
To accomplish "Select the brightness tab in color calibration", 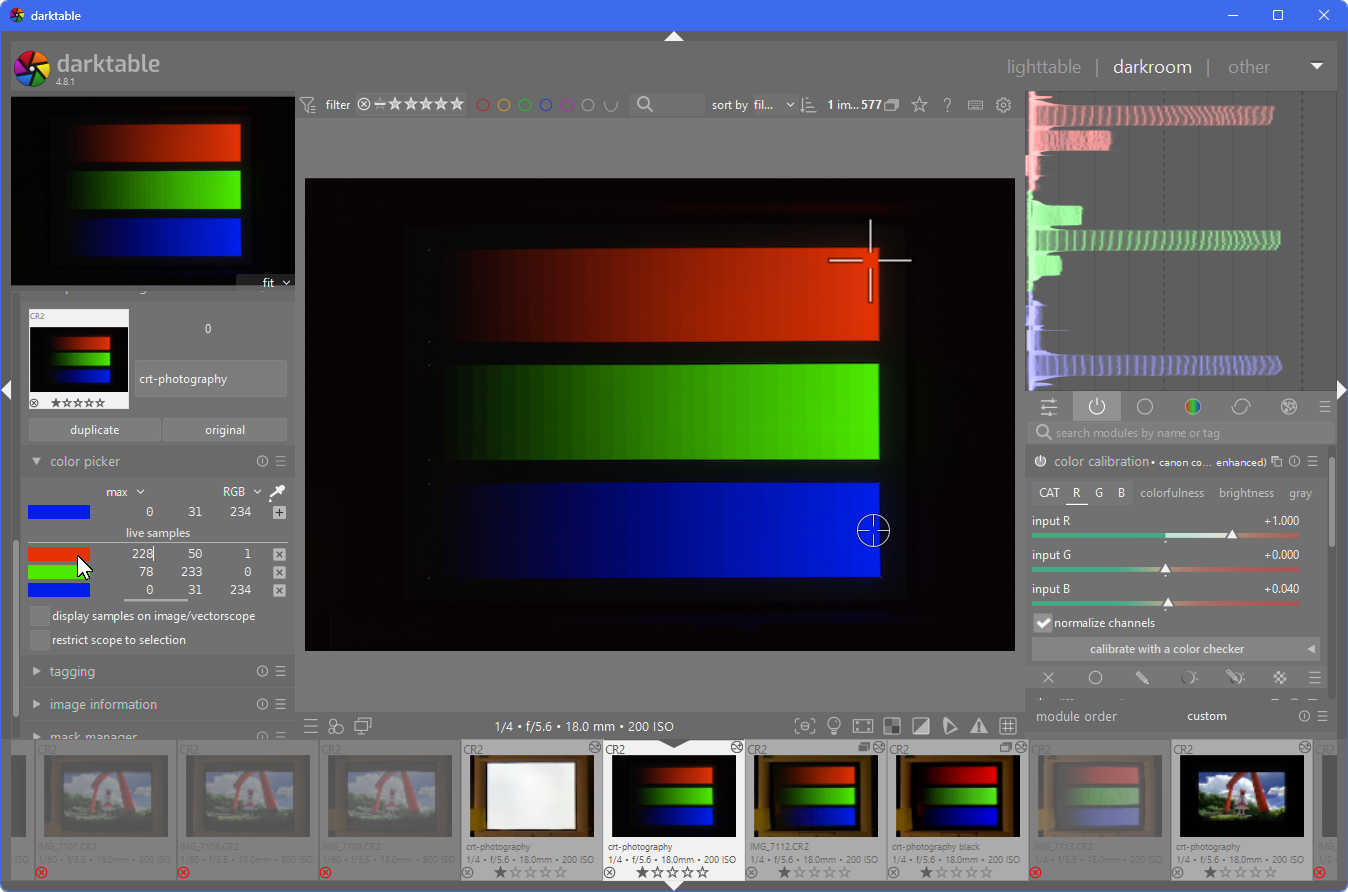I will click(x=1246, y=493).
